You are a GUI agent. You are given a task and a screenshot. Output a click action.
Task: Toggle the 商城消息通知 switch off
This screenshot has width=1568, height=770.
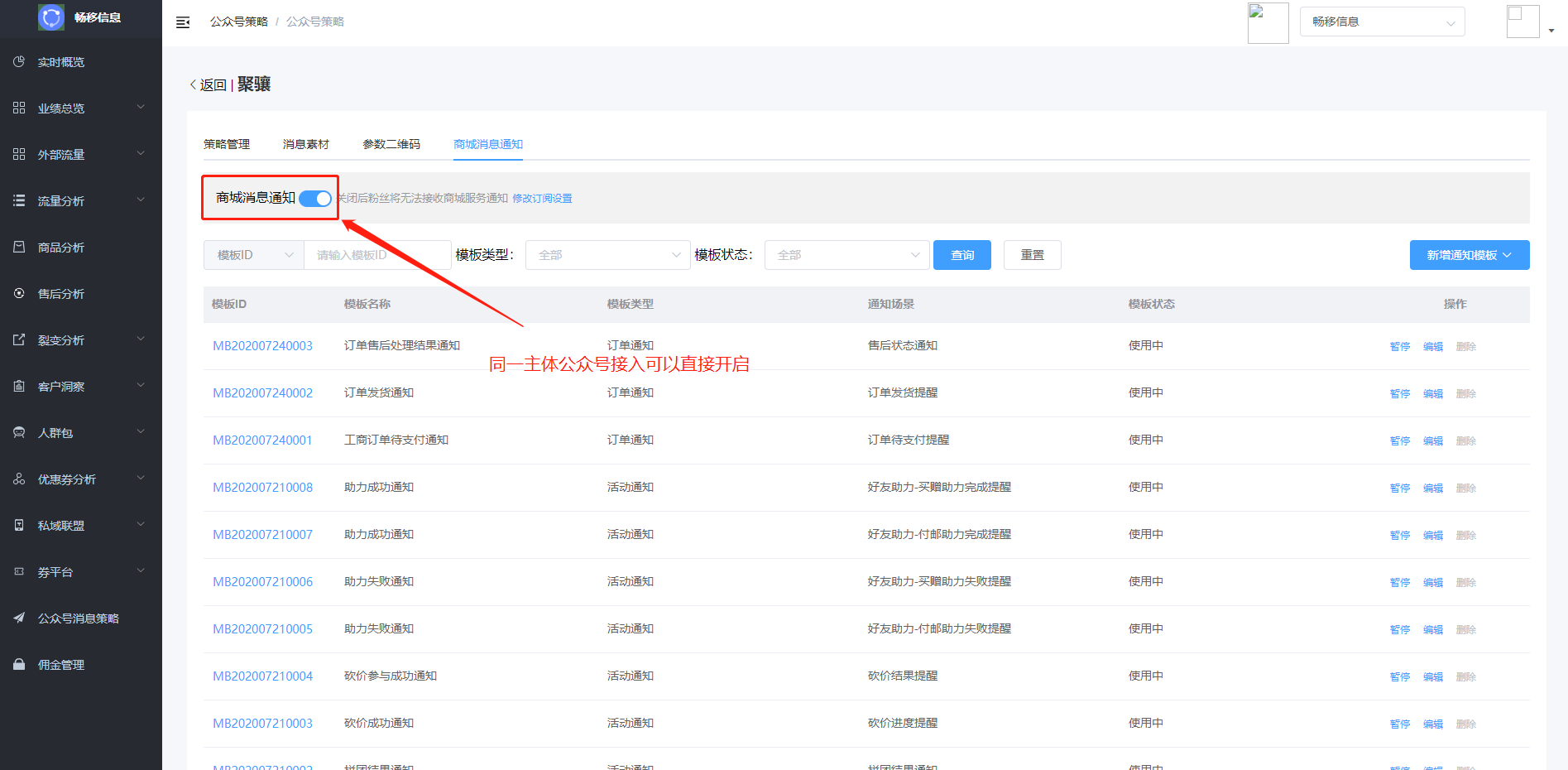click(314, 198)
